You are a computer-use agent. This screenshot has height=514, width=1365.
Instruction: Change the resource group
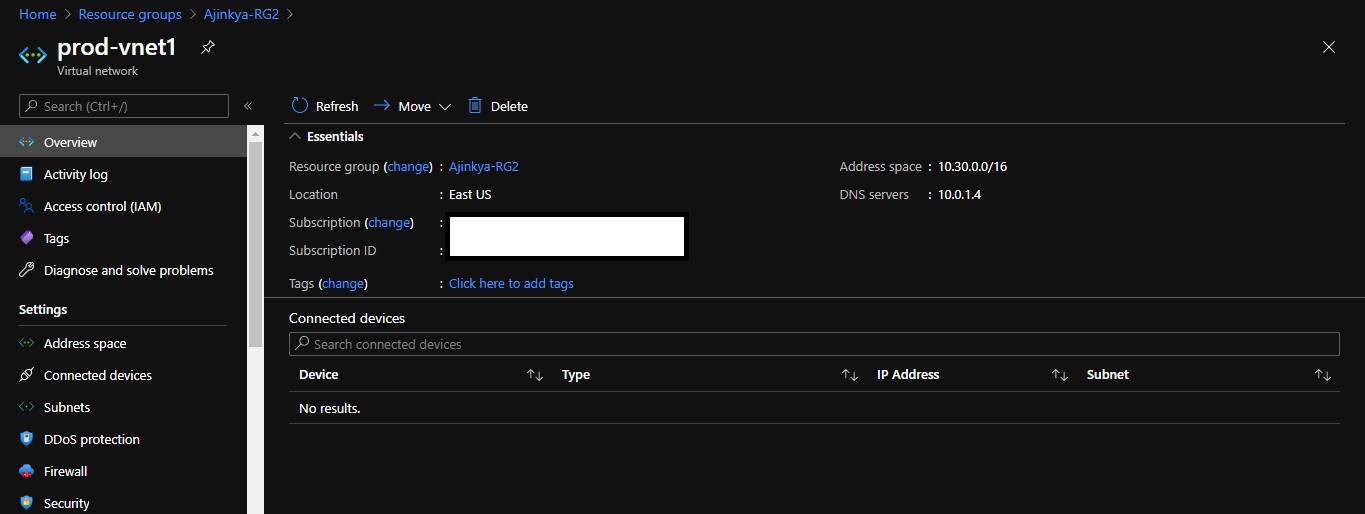(408, 167)
